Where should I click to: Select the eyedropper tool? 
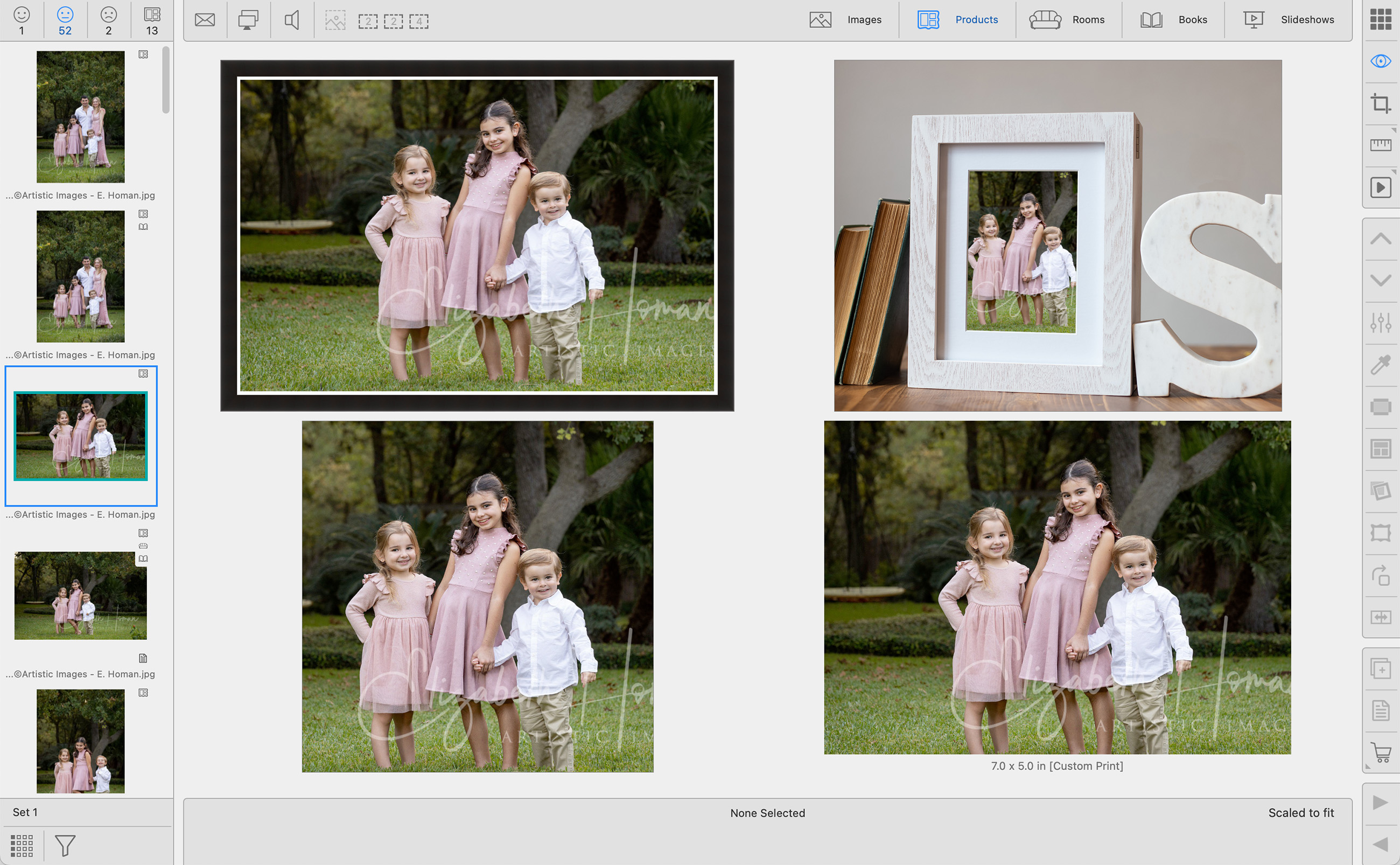1381,365
